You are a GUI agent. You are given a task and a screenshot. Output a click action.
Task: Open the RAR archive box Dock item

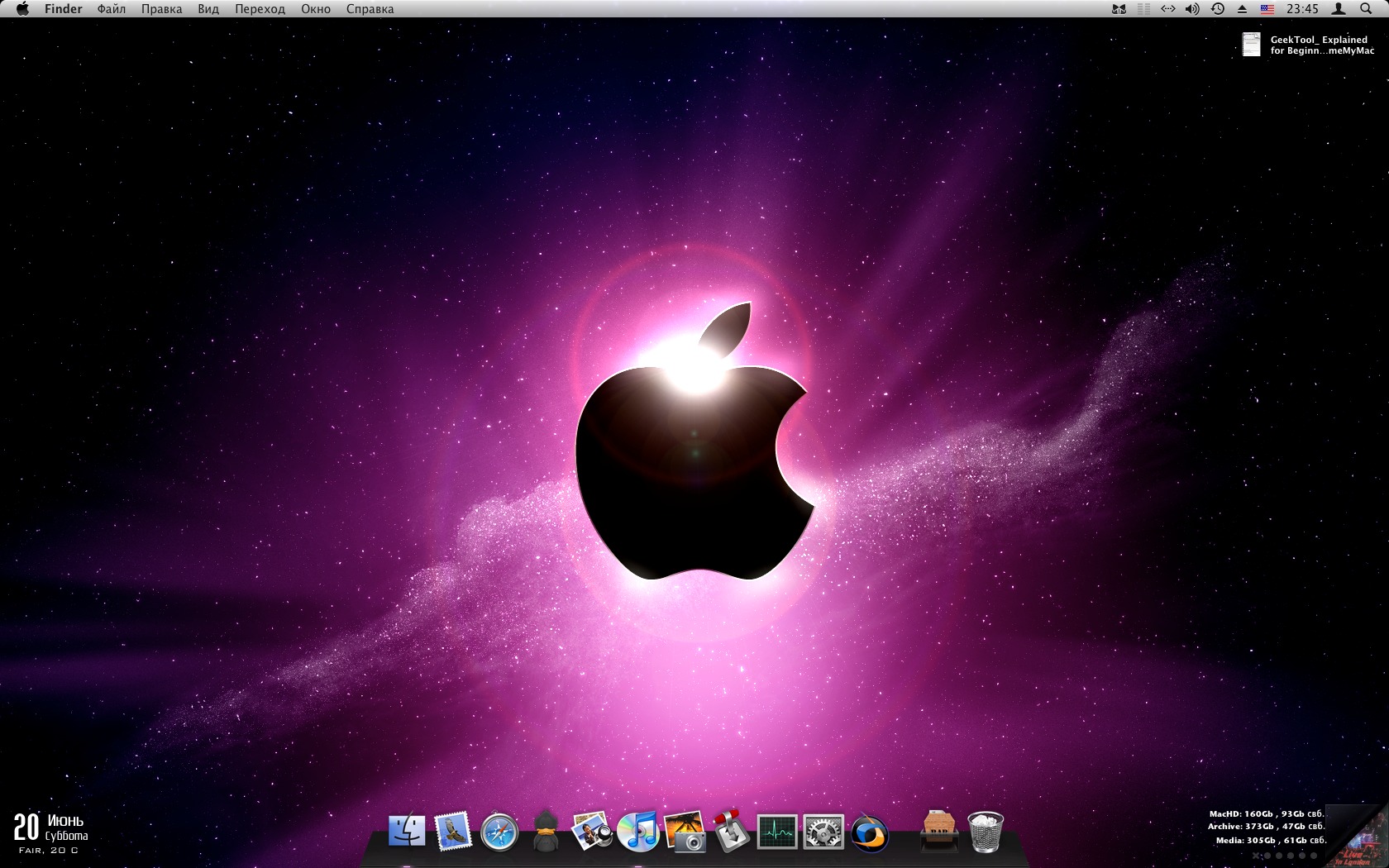[939, 832]
